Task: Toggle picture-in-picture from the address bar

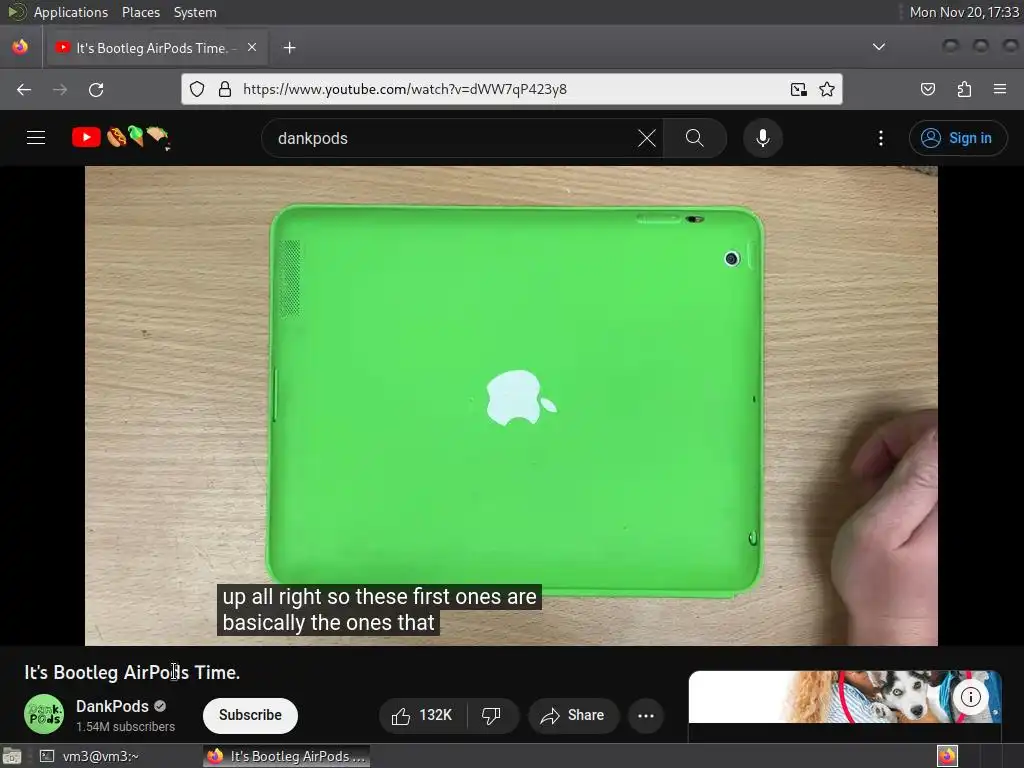Action: [x=798, y=89]
